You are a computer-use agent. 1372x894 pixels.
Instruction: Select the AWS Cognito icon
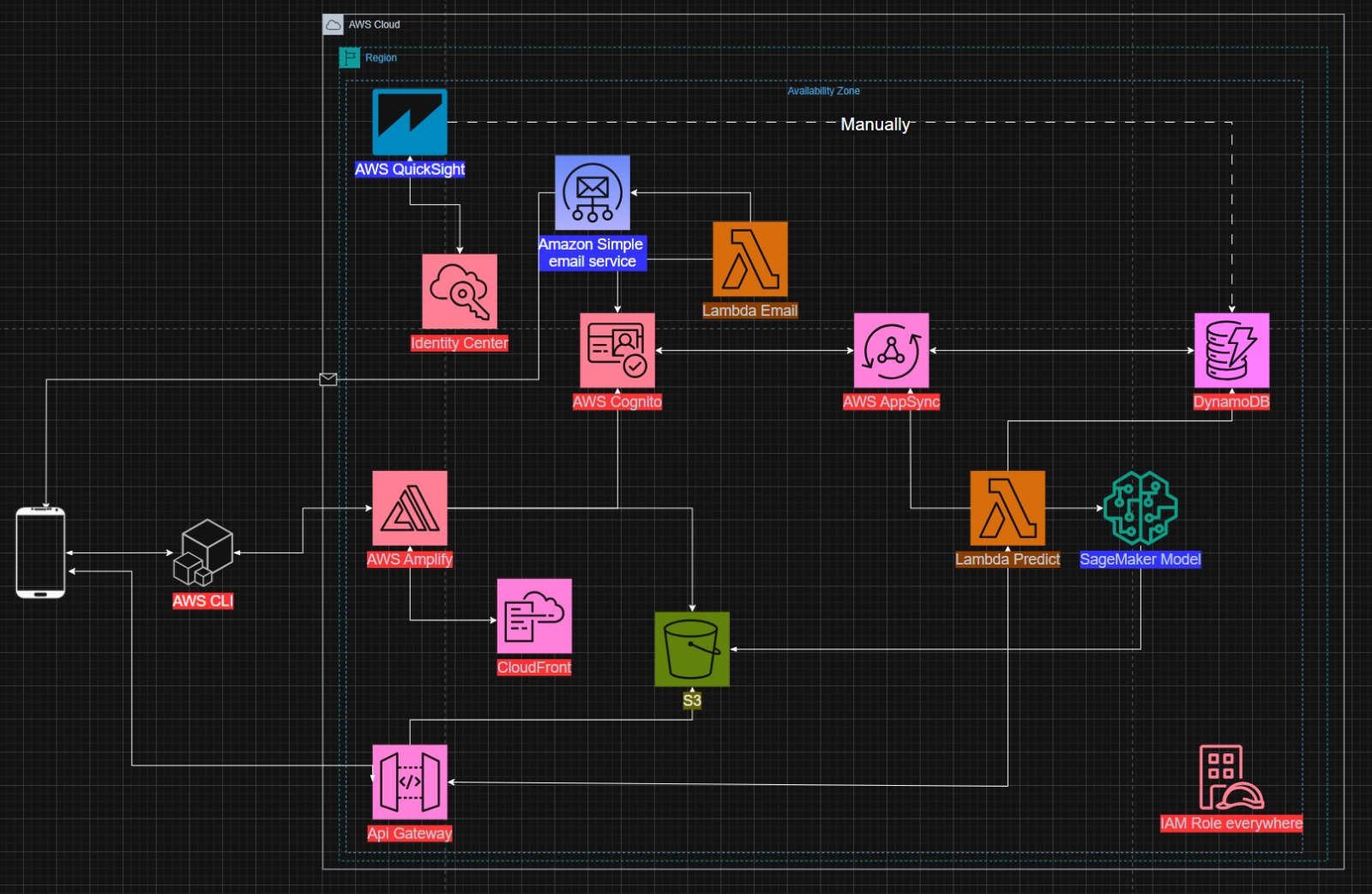pos(617,351)
